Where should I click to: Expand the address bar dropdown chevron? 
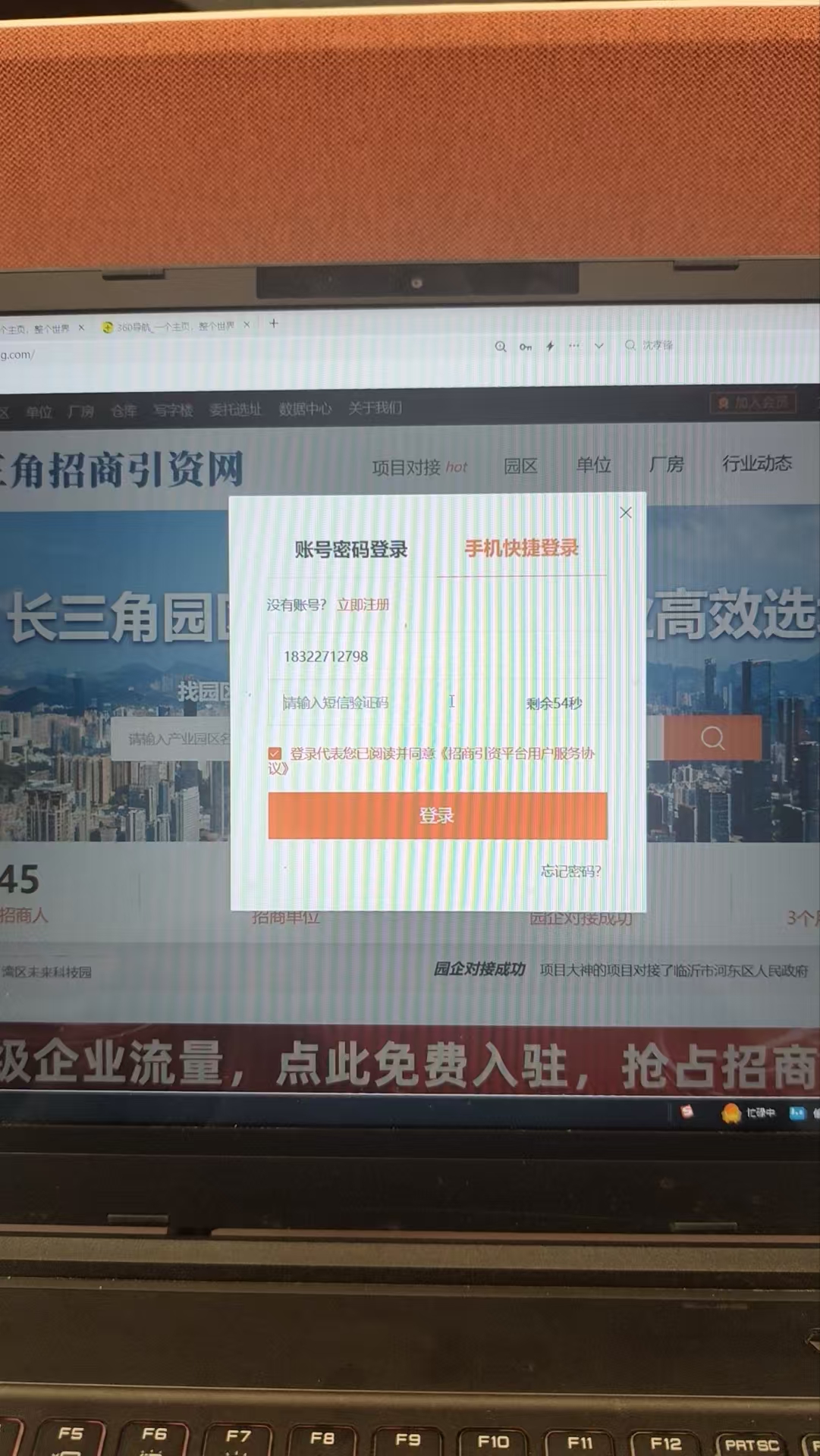coord(599,346)
